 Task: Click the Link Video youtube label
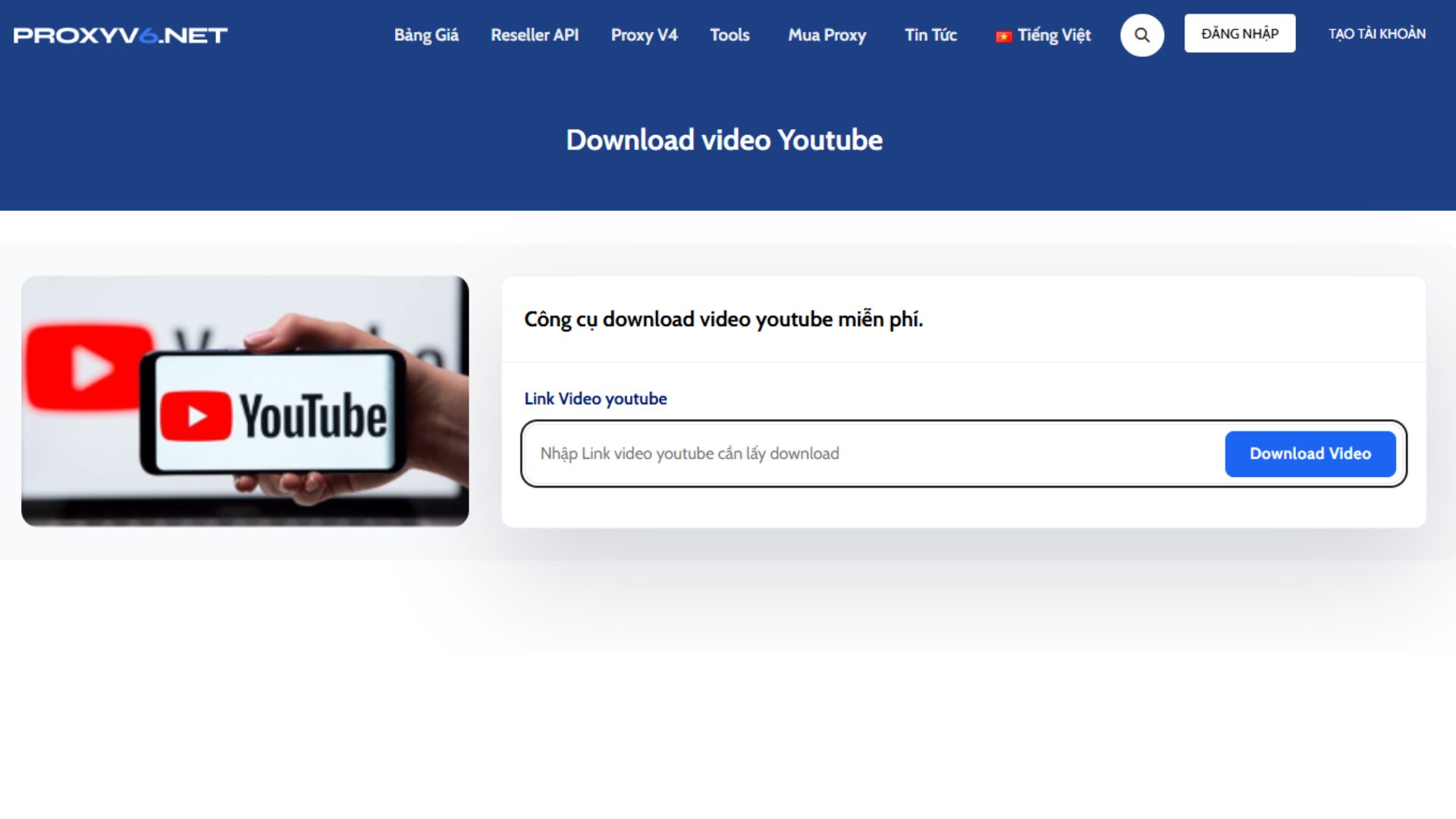(x=595, y=399)
